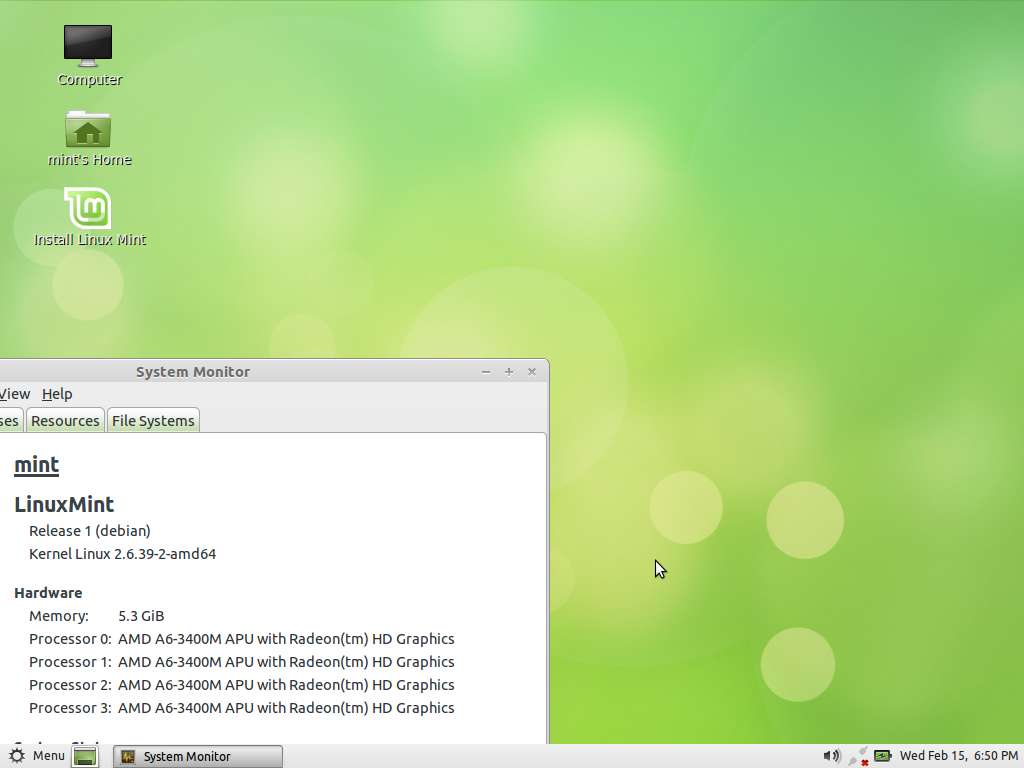Click the Processor 3 row
Image resolution: width=1024 pixels, height=768 pixels.
pyautogui.click(x=242, y=708)
